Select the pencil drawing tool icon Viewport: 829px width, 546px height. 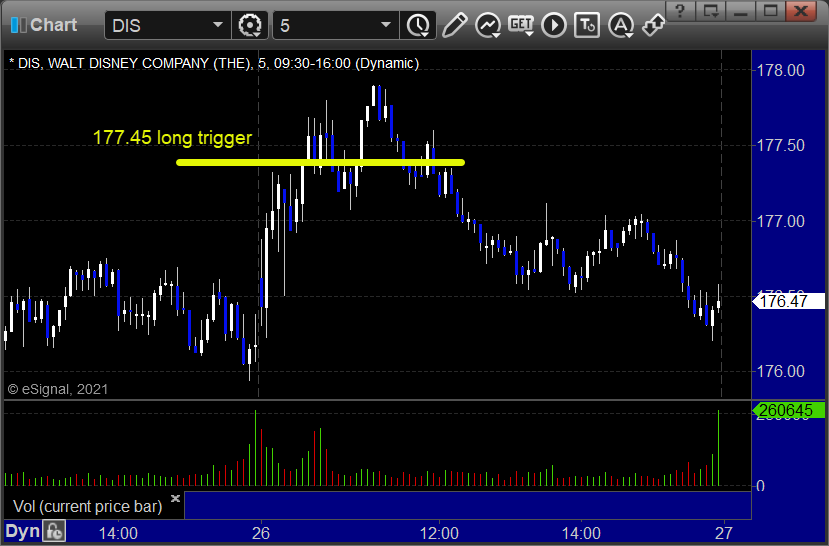455,25
